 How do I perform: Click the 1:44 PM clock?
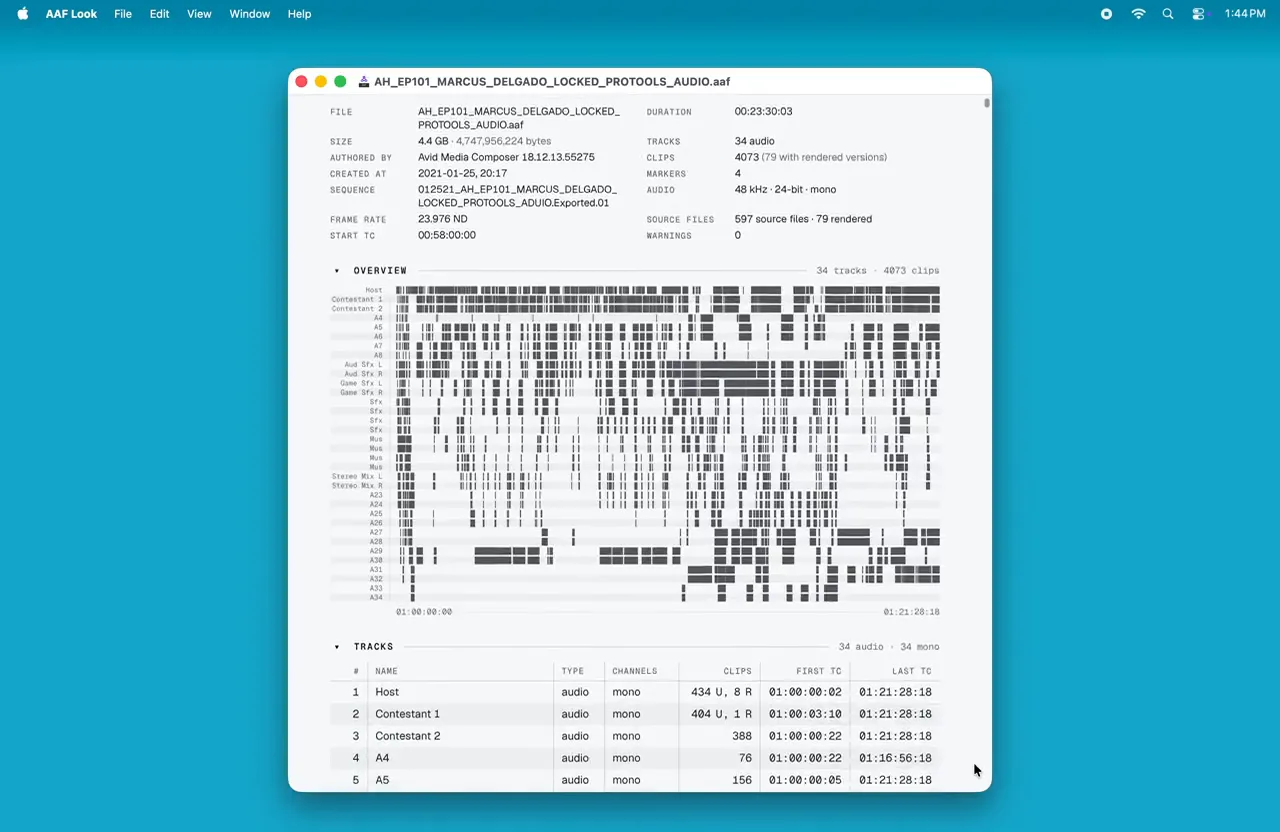[1245, 14]
